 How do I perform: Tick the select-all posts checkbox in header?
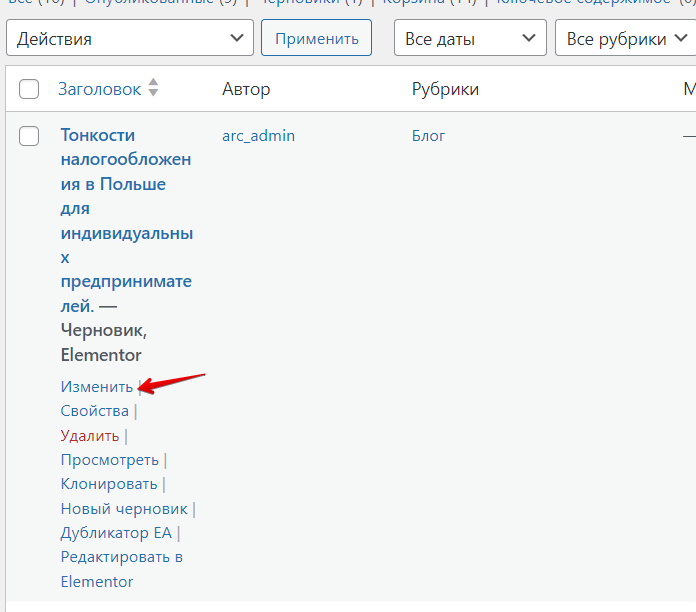[x=29, y=89]
